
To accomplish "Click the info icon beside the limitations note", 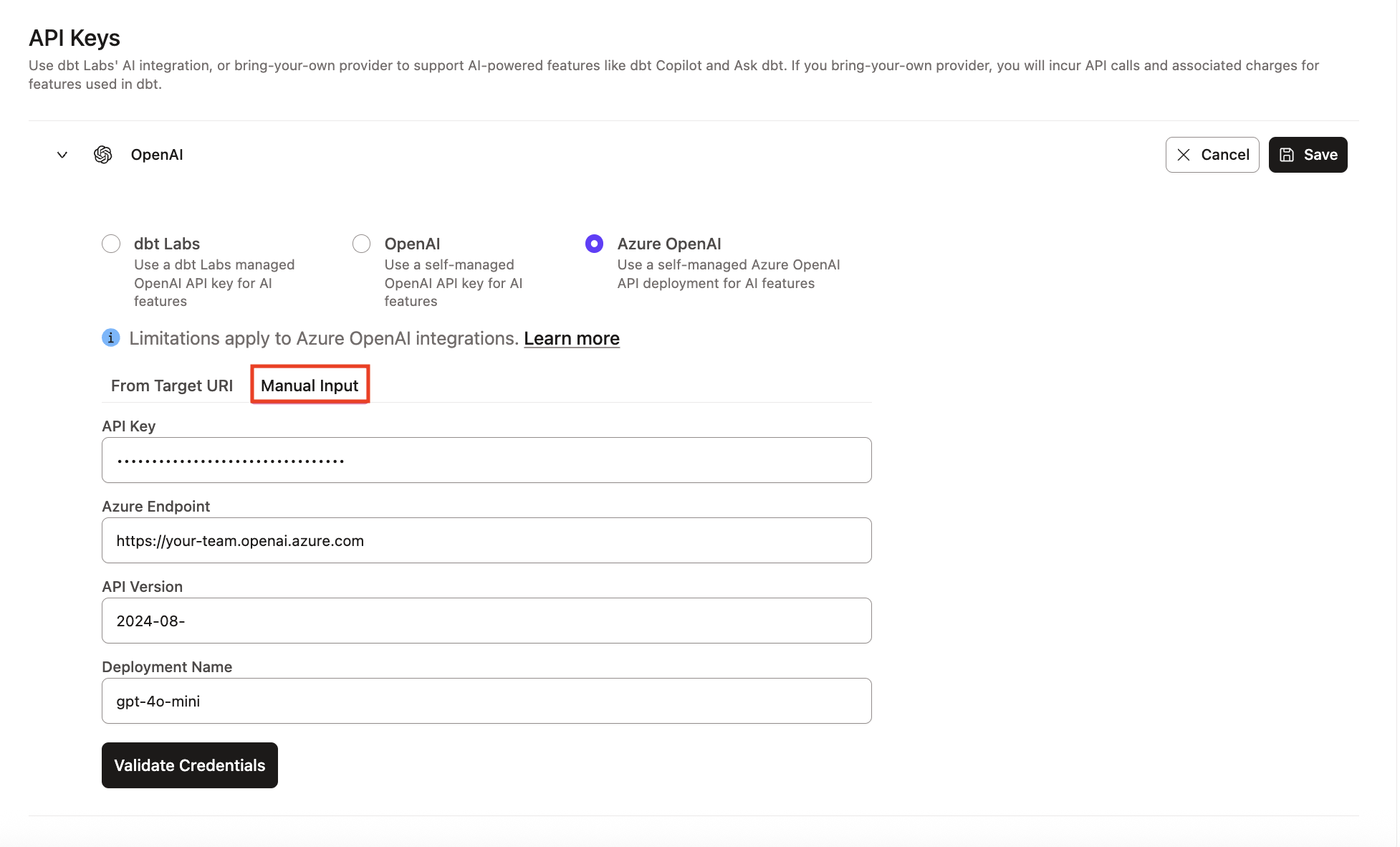I will coord(111,338).
